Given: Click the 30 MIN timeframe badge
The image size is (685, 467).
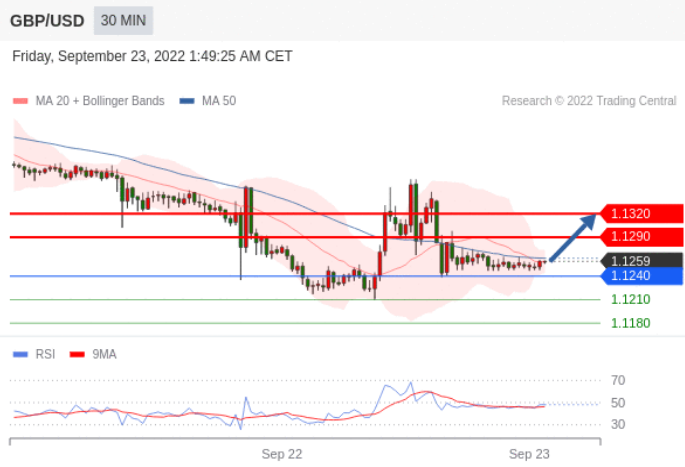Looking at the screenshot, I should pos(123,21).
